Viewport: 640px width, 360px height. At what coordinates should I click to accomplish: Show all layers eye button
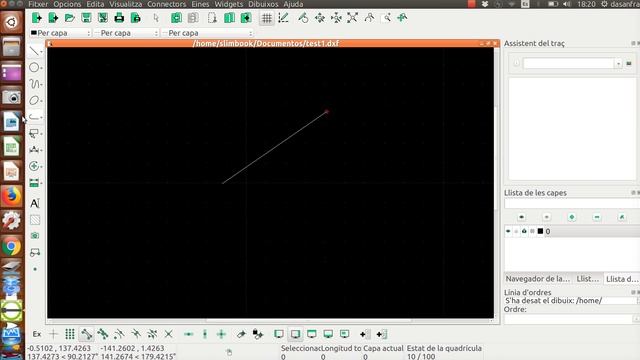coord(521,217)
